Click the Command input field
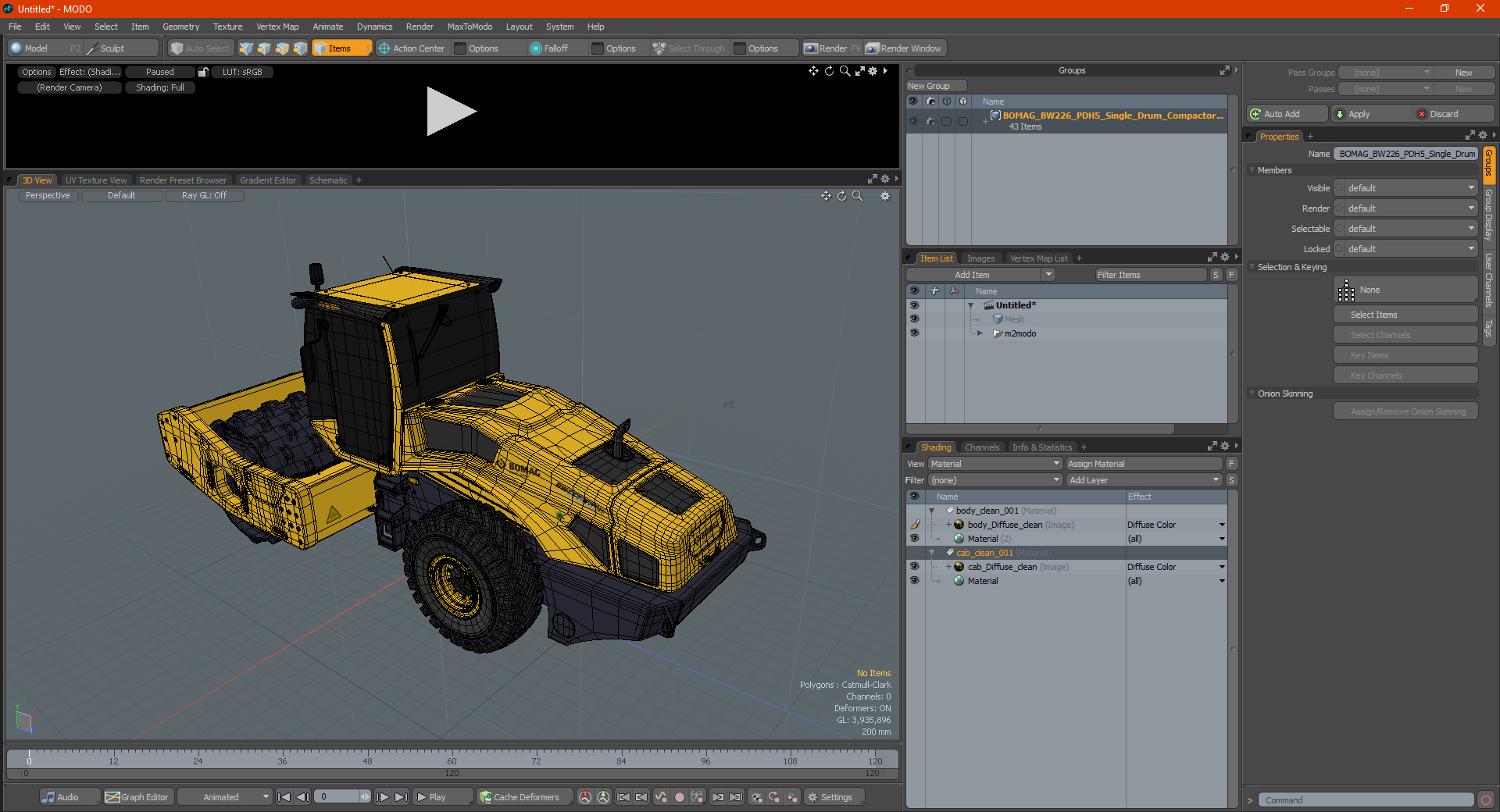This screenshot has height=812, width=1500. coord(1366,800)
